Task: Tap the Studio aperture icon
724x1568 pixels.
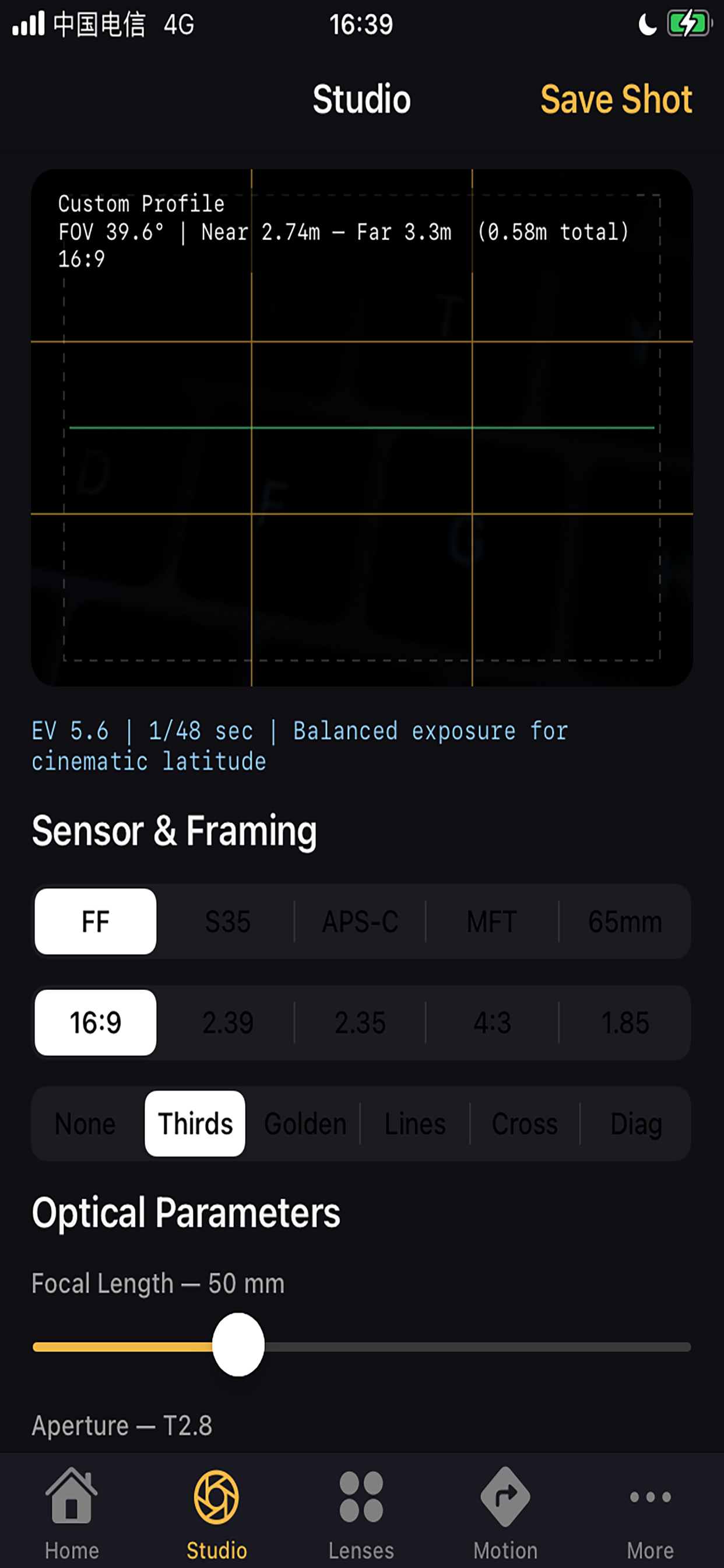Action: point(217,1496)
